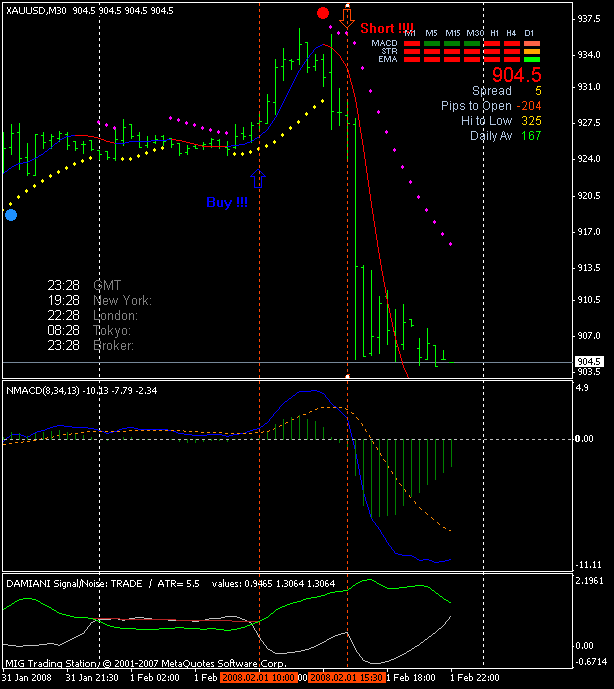Screen dimensions: 614x689
Task: Click the highlighted 2008.02.01 10:00 time marker
Action: tap(258, 678)
